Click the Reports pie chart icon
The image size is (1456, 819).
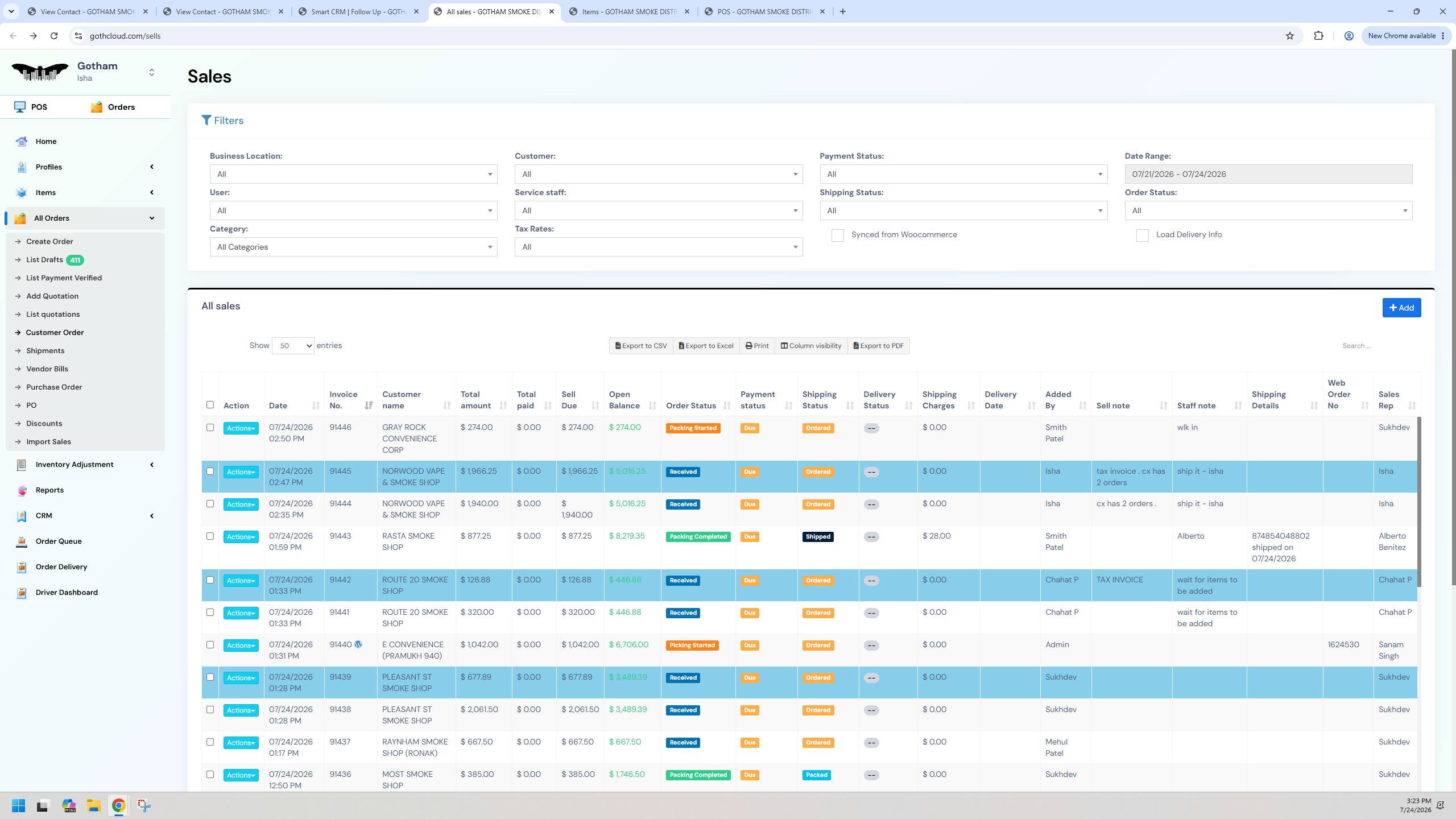(22, 490)
